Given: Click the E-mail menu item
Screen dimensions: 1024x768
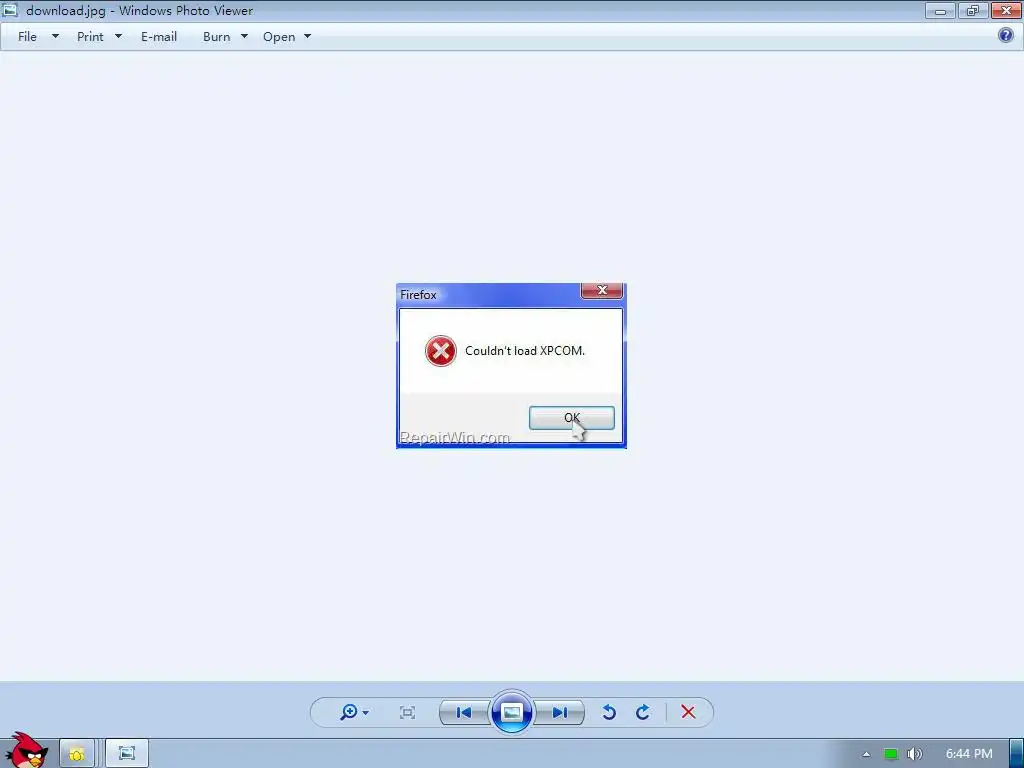Looking at the screenshot, I should tap(159, 37).
